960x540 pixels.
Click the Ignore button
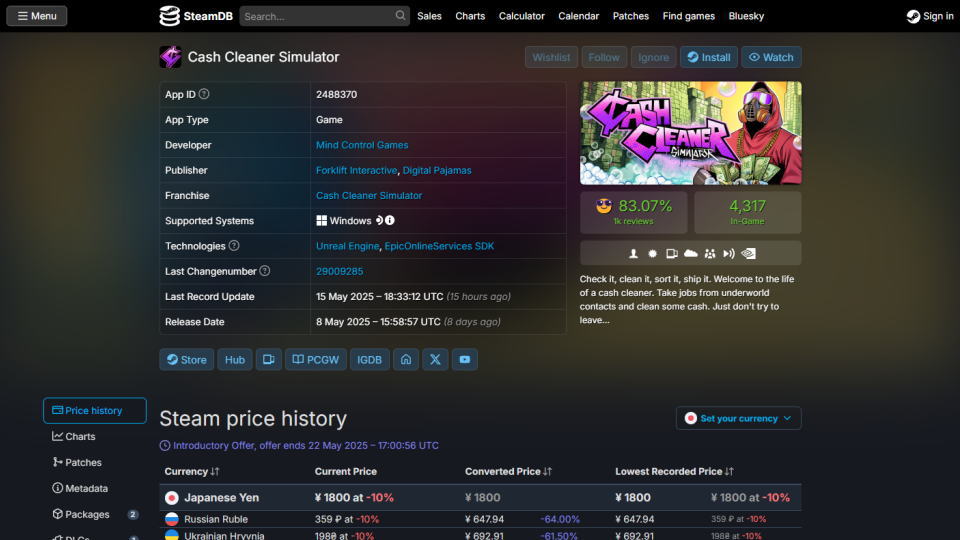pos(653,57)
